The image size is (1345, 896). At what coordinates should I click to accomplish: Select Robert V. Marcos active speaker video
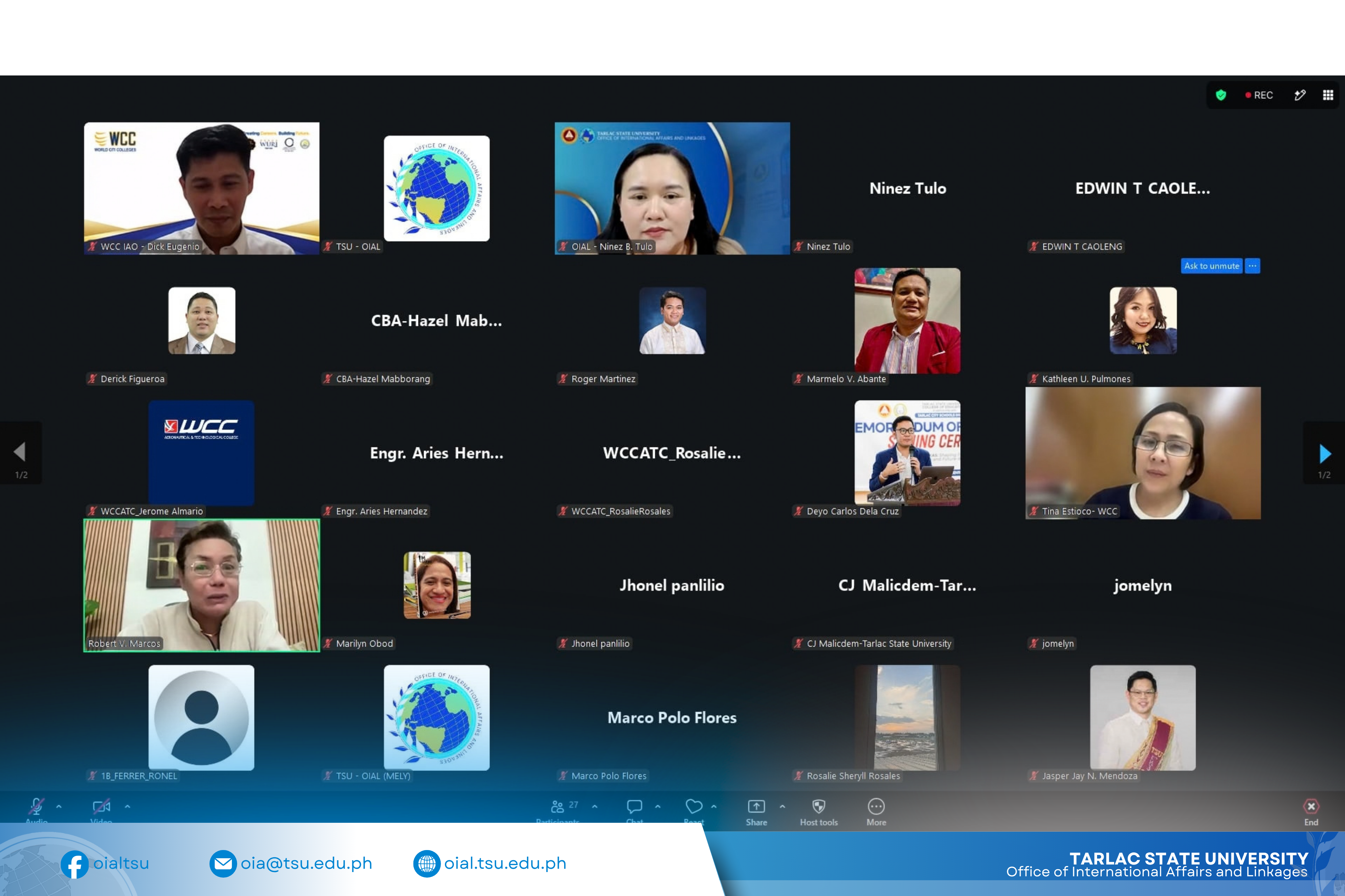point(202,585)
